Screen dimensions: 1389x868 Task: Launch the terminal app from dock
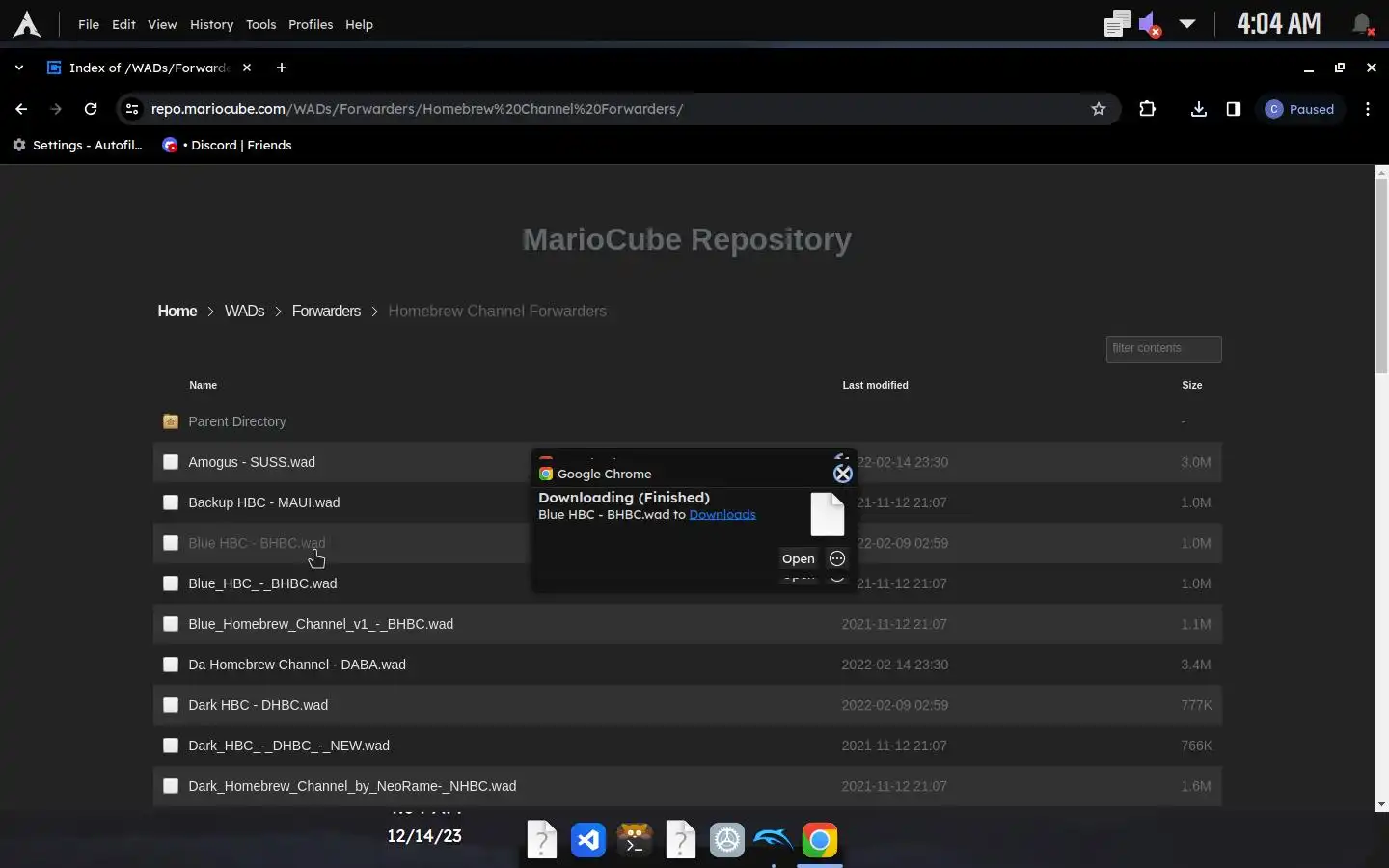(x=635, y=840)
